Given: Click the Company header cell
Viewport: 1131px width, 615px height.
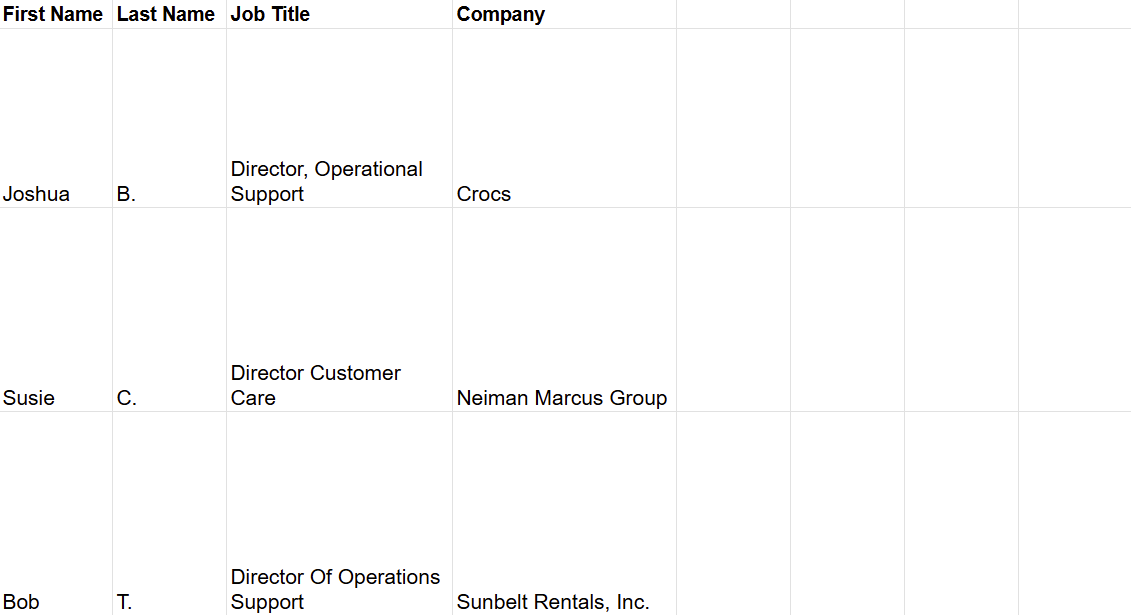Looking at the screenshot, I should pos(565,14).
